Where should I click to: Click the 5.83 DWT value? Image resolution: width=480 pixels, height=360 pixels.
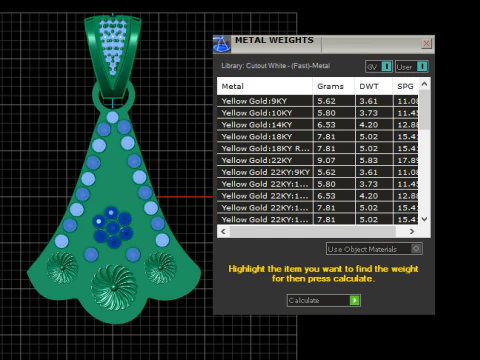[x=368, y=160]
